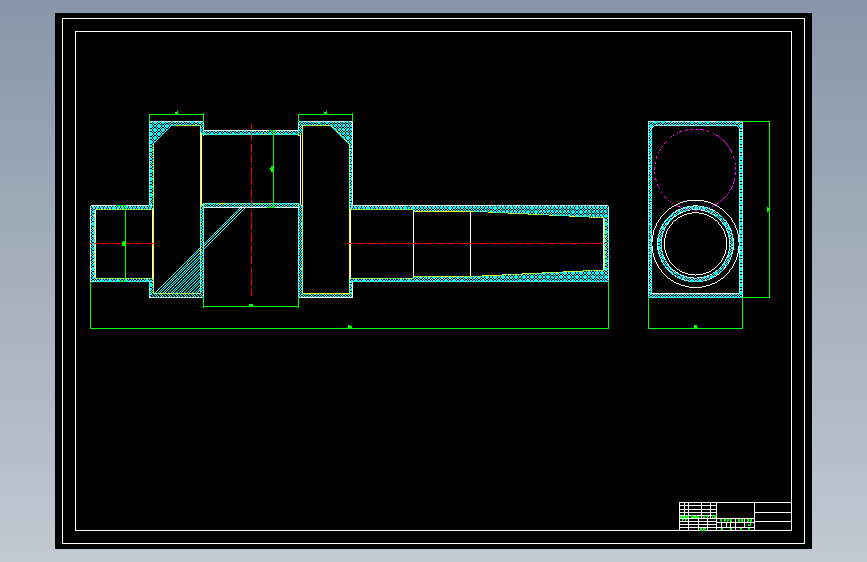The width and height of the screenshot is (867, 562).
Task: Select the side view width dimension line
Action: pyautogui.click(x=695, y=328)
